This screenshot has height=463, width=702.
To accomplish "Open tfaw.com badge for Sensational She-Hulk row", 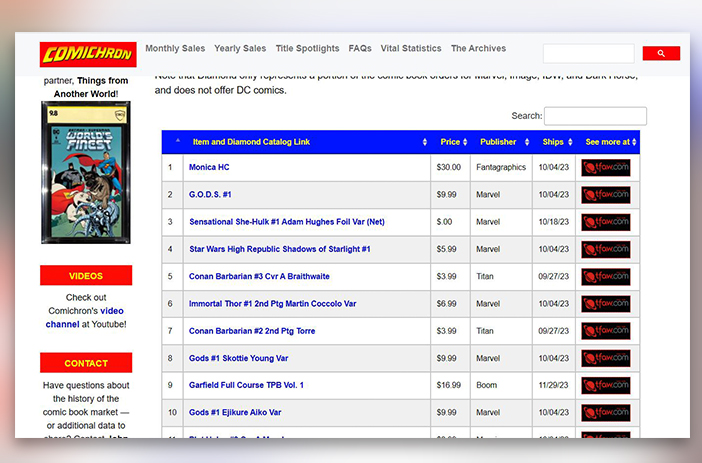I will tap(606, 222).
